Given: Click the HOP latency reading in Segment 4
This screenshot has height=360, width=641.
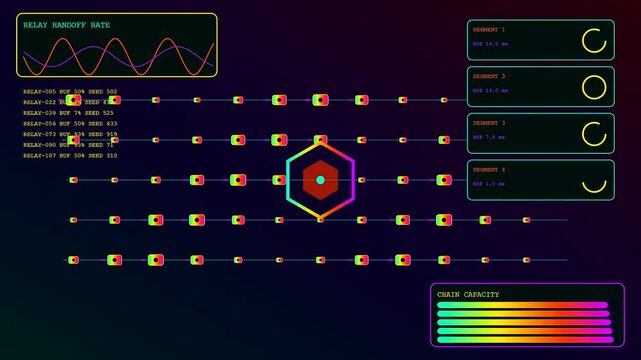Looking at the screenshot, I should pyautogui.click(x=489, y=184).
